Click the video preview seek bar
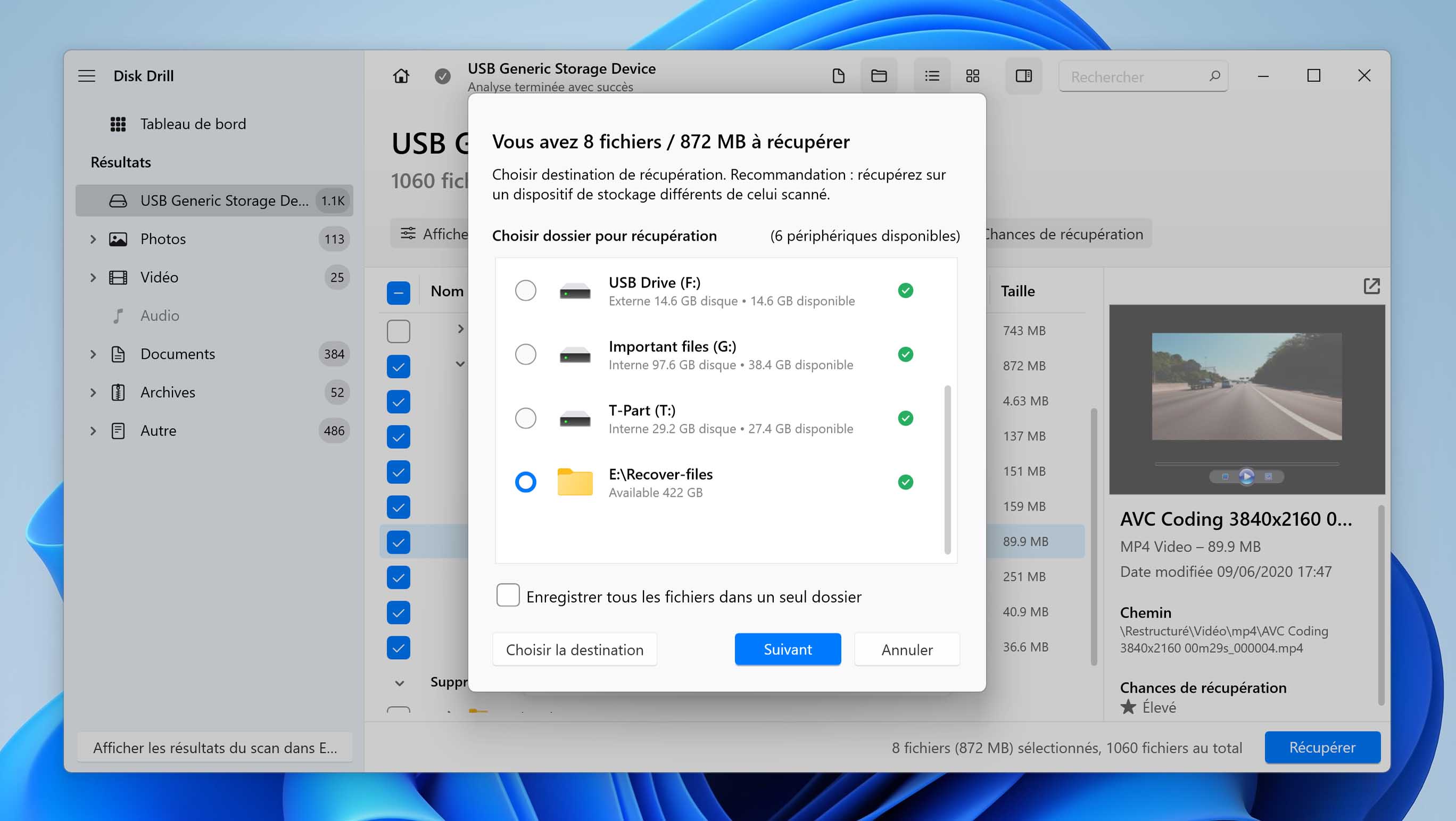Viewport: 1456px width, 821px height. pos(1246,464)
